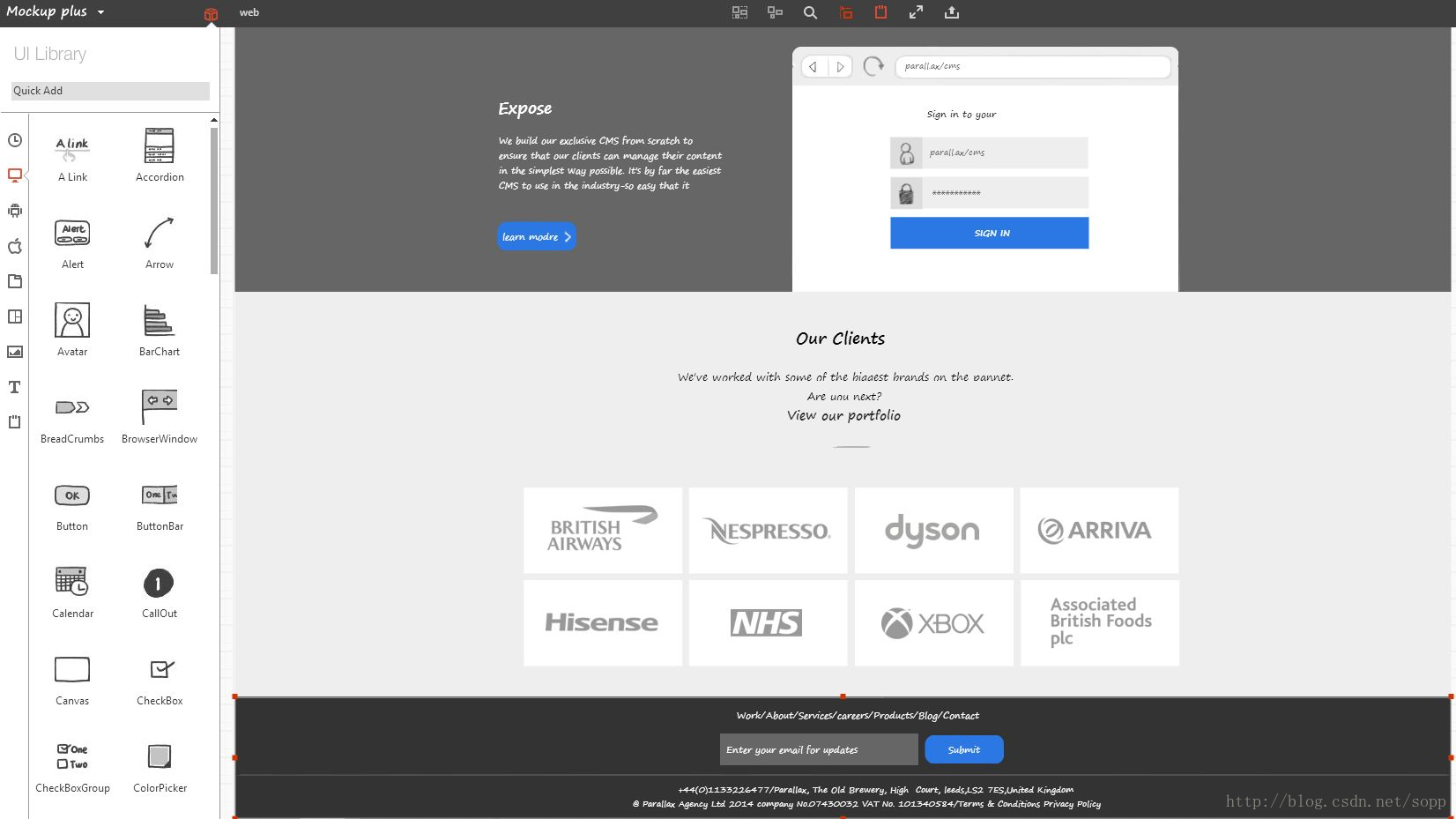Pick the Accordion component
The width and height of the screenshot is (1456, 819).
(x=160, y=155)
